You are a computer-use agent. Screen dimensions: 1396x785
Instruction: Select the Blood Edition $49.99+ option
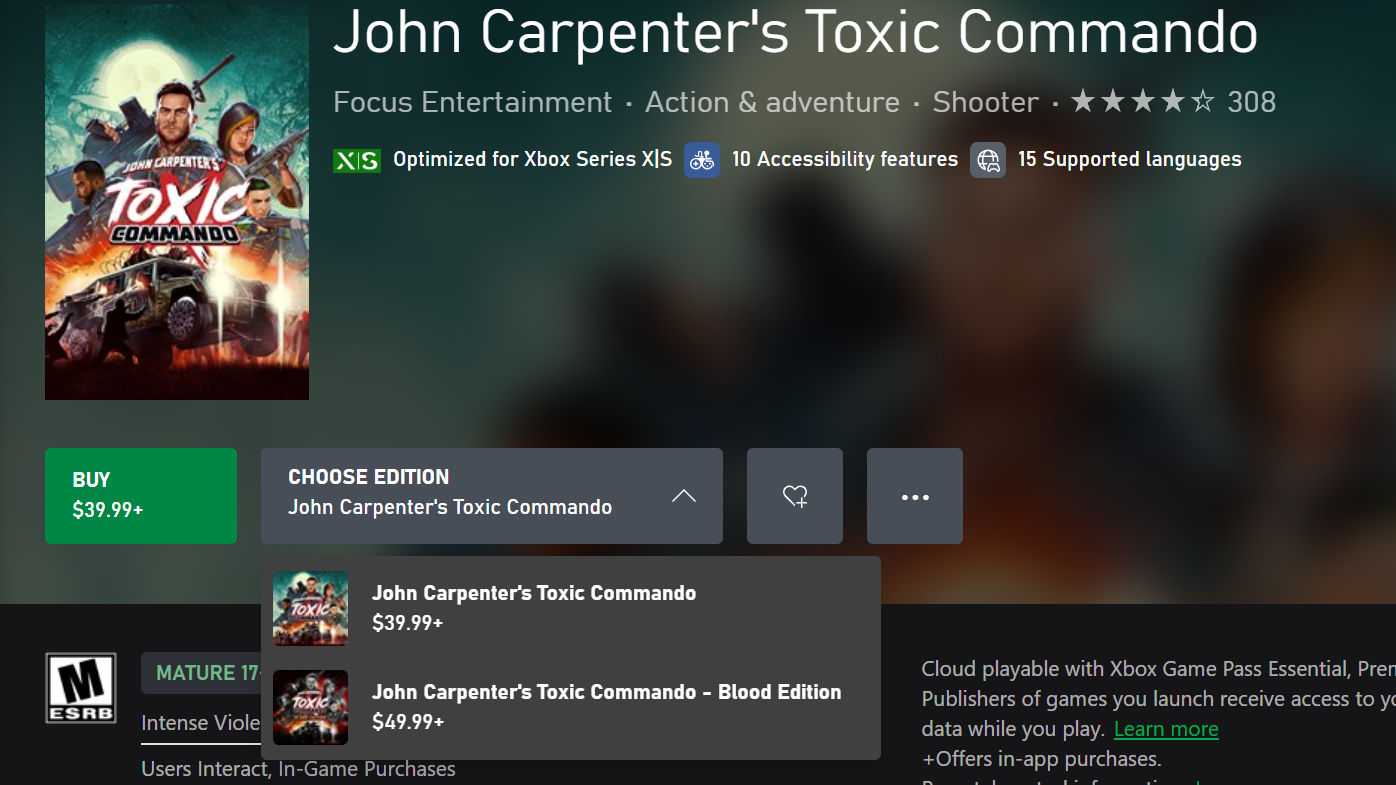pyautogui.click(x=571, y=707)
